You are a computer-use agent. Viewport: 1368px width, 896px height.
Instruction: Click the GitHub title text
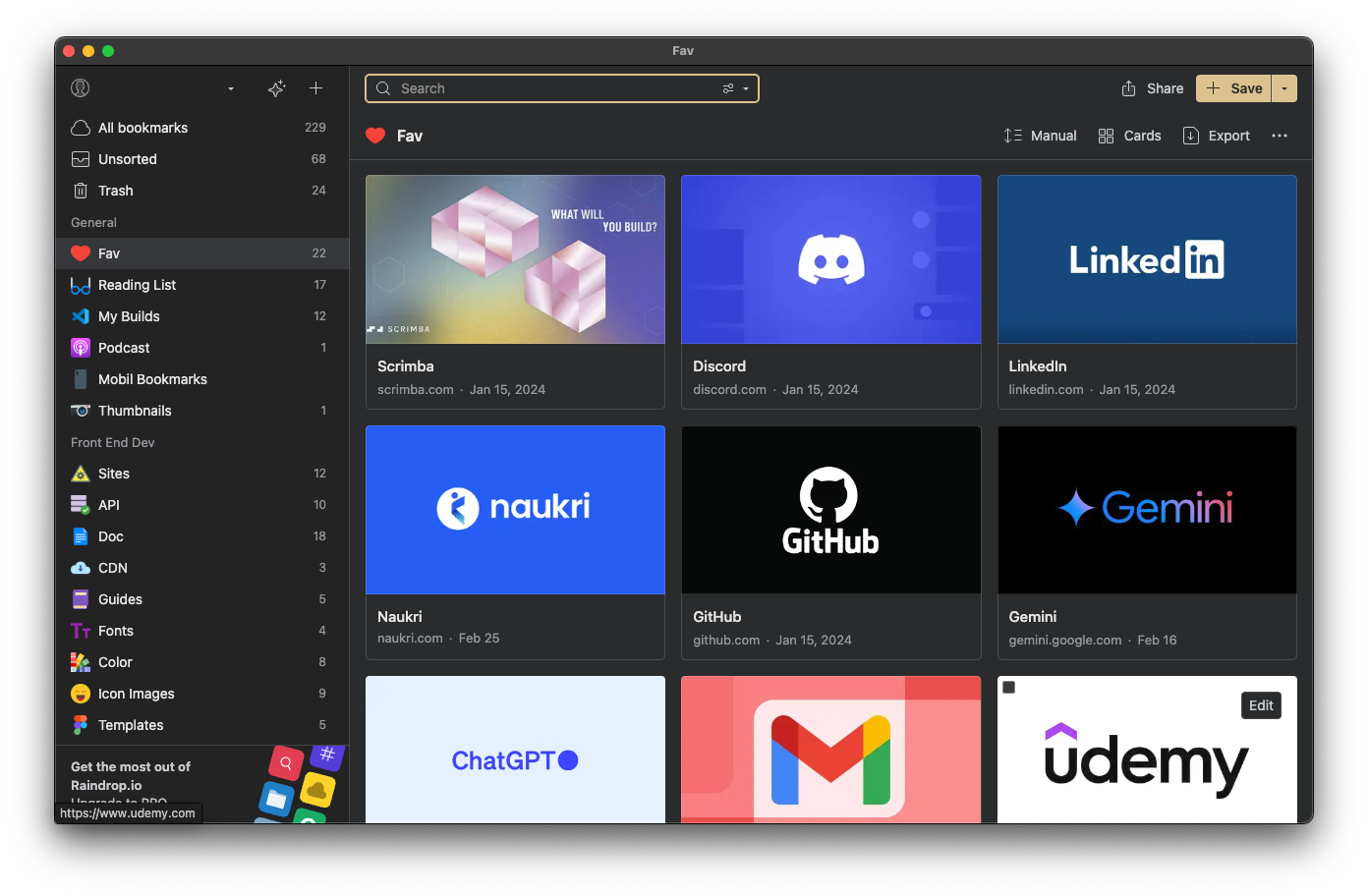[717, 617]
